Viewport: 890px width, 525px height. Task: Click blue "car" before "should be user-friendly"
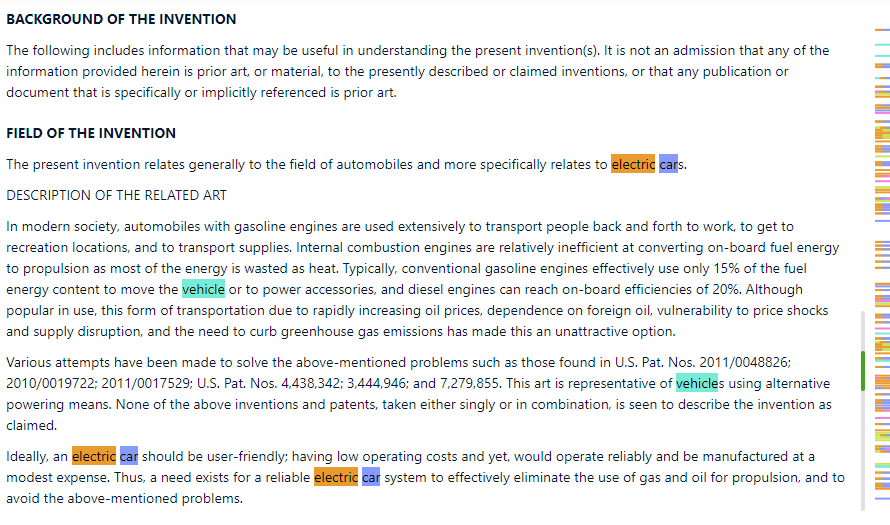coord(128,456)
